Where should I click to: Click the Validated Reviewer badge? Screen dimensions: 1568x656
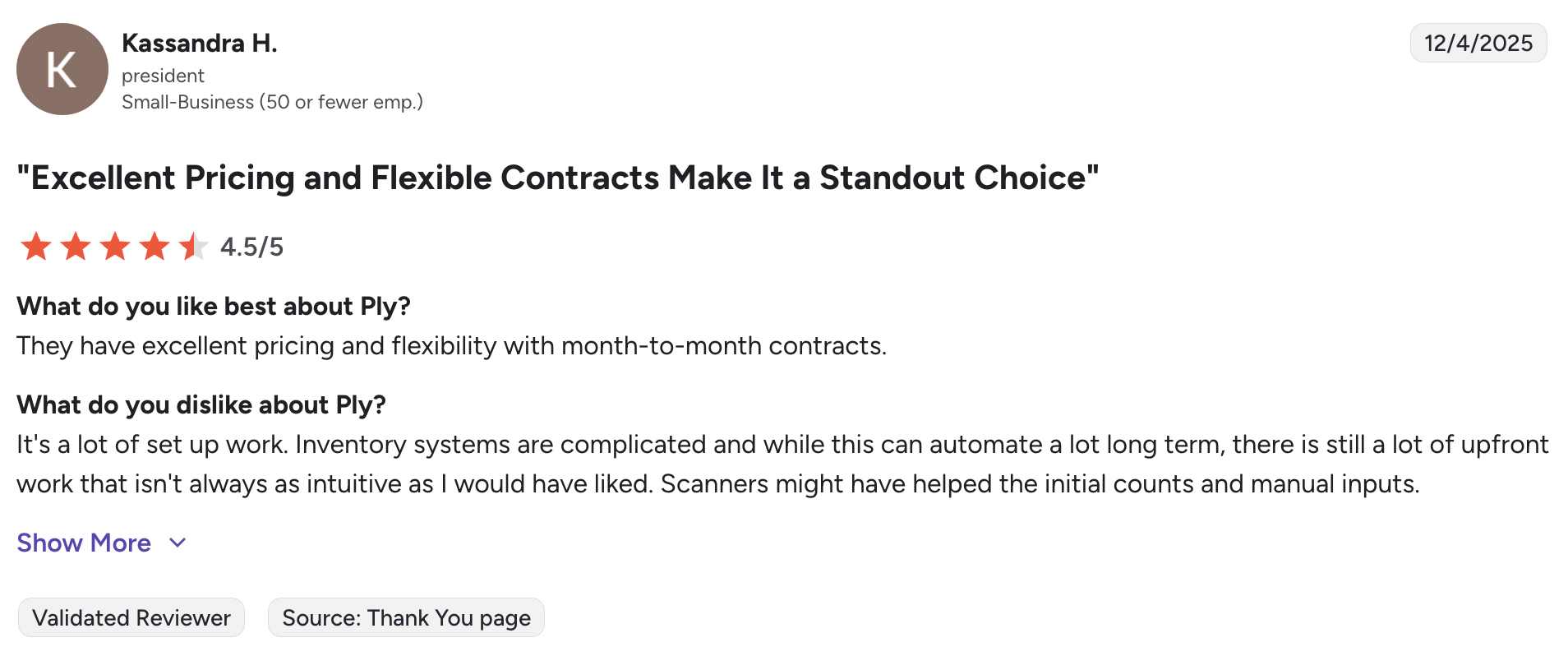pos(130,617)
